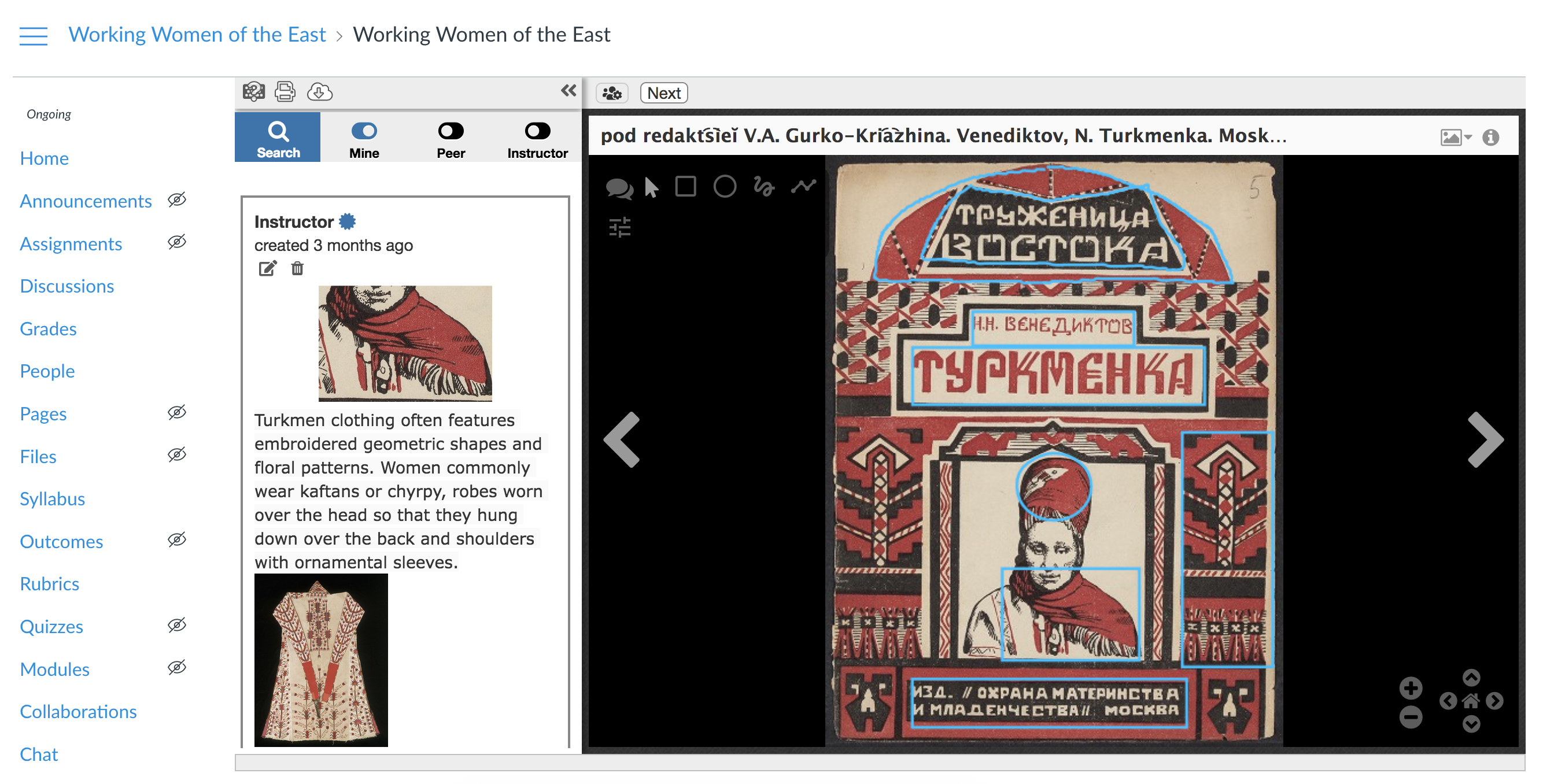Viewport: 1543px width, 784px height.
Task: Open the image adjustment sliders icon
Action: tap(620, 227)
